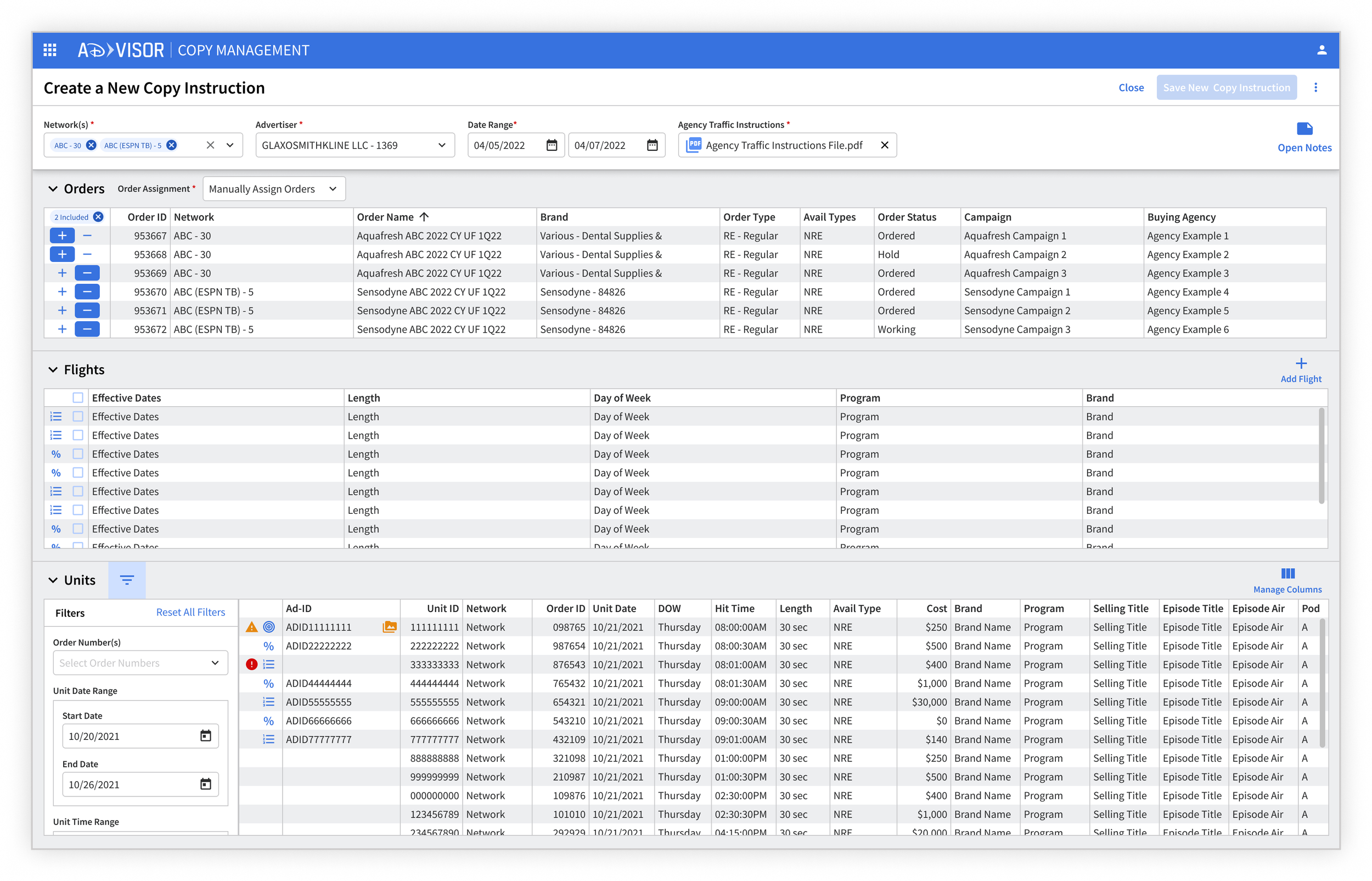This screenshot has height=881, width=1372.
Task: Toggle the checkbox on the first Effective Dates row
Action: click(78, 416)
